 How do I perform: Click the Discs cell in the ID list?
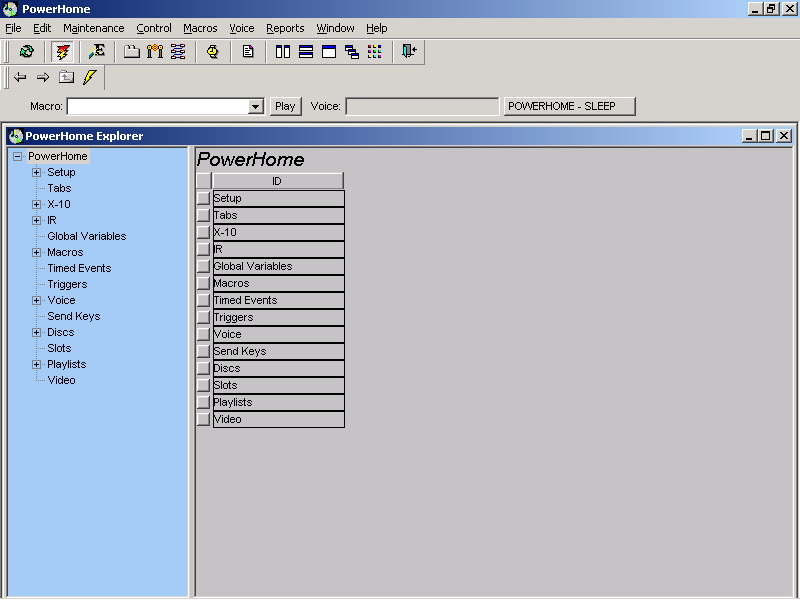[x=279, y=368]
